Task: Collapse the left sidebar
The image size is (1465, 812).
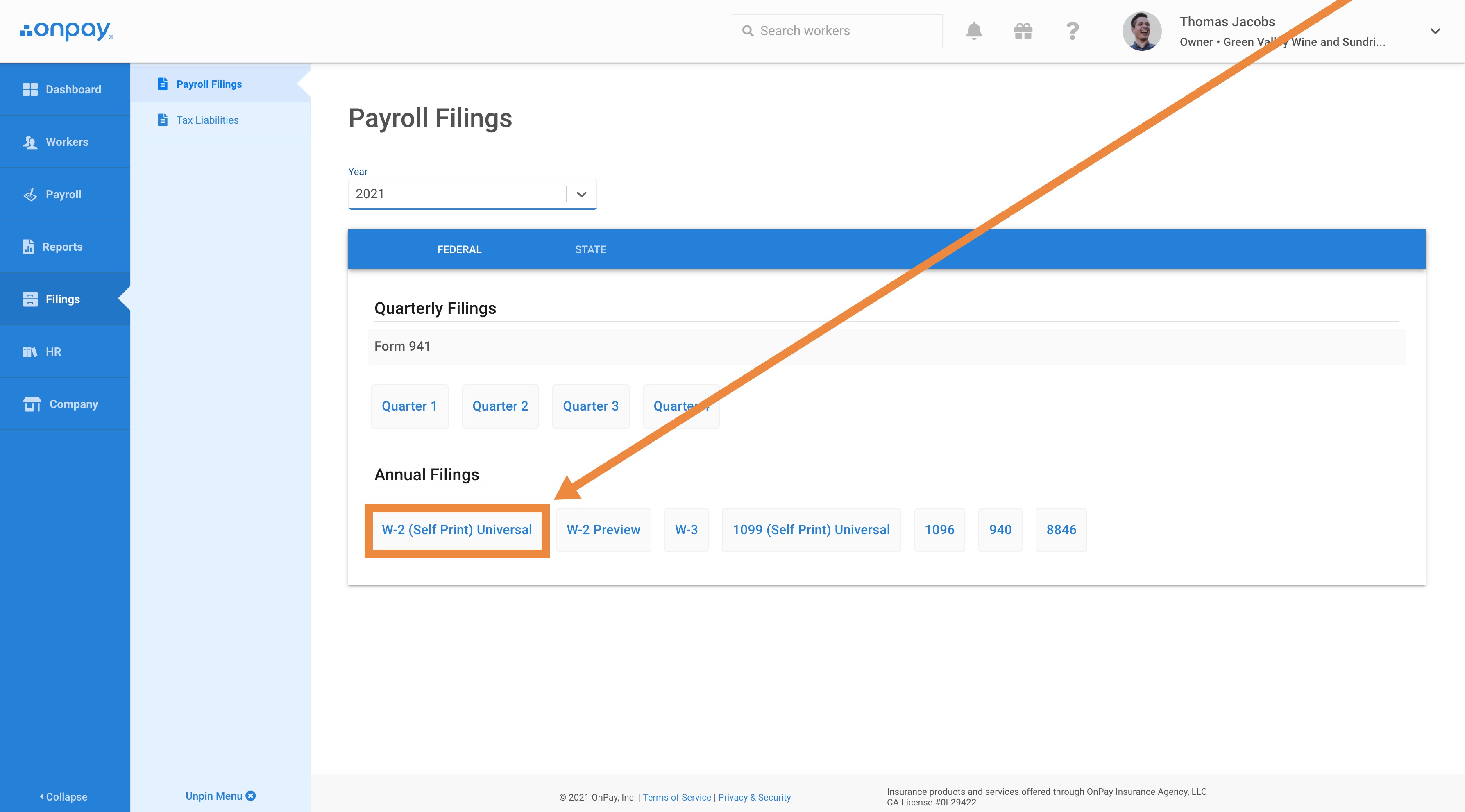Action: point(63,796)
